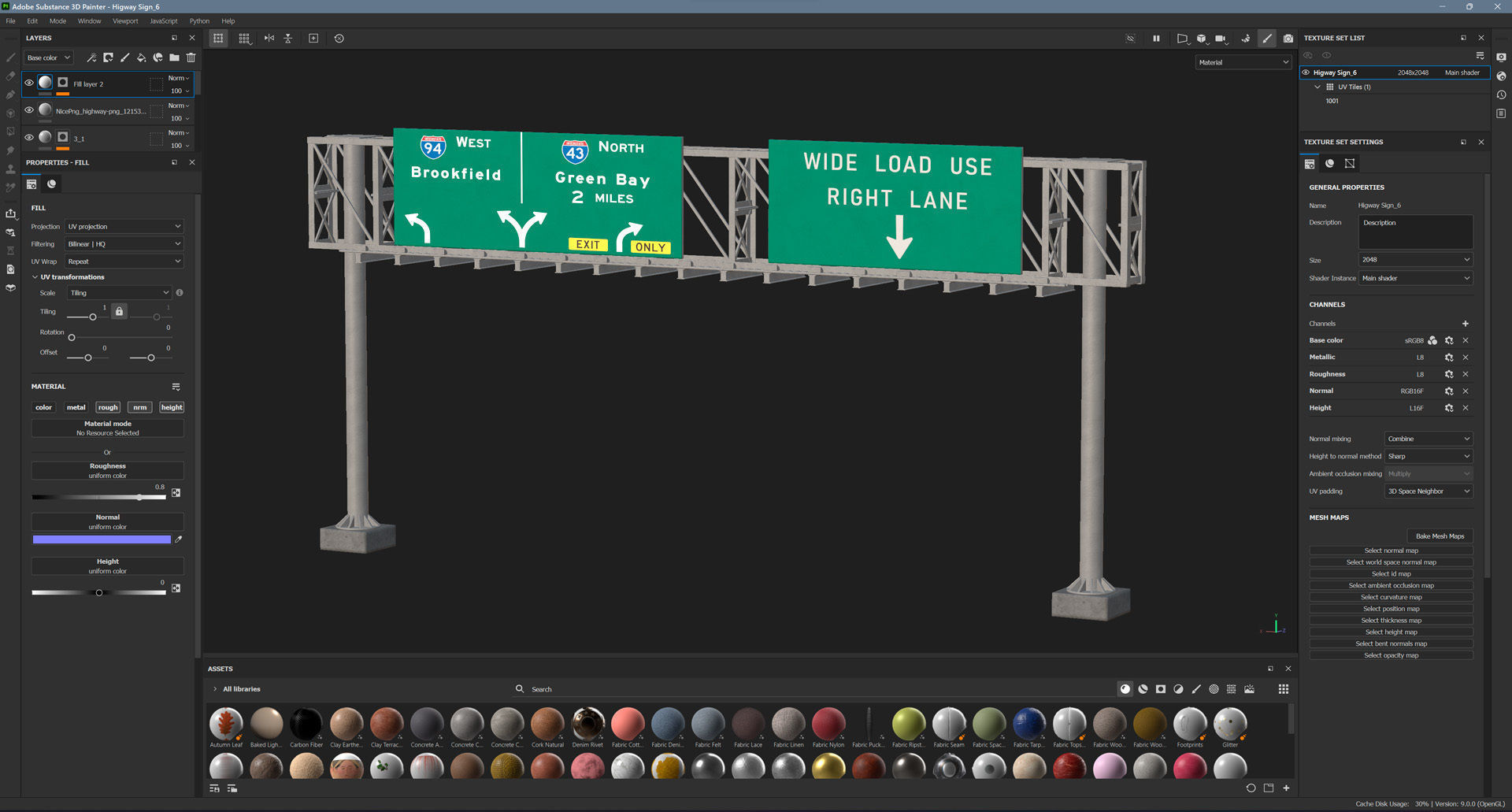Filter assets by smart materials icon

point(1143,689)
